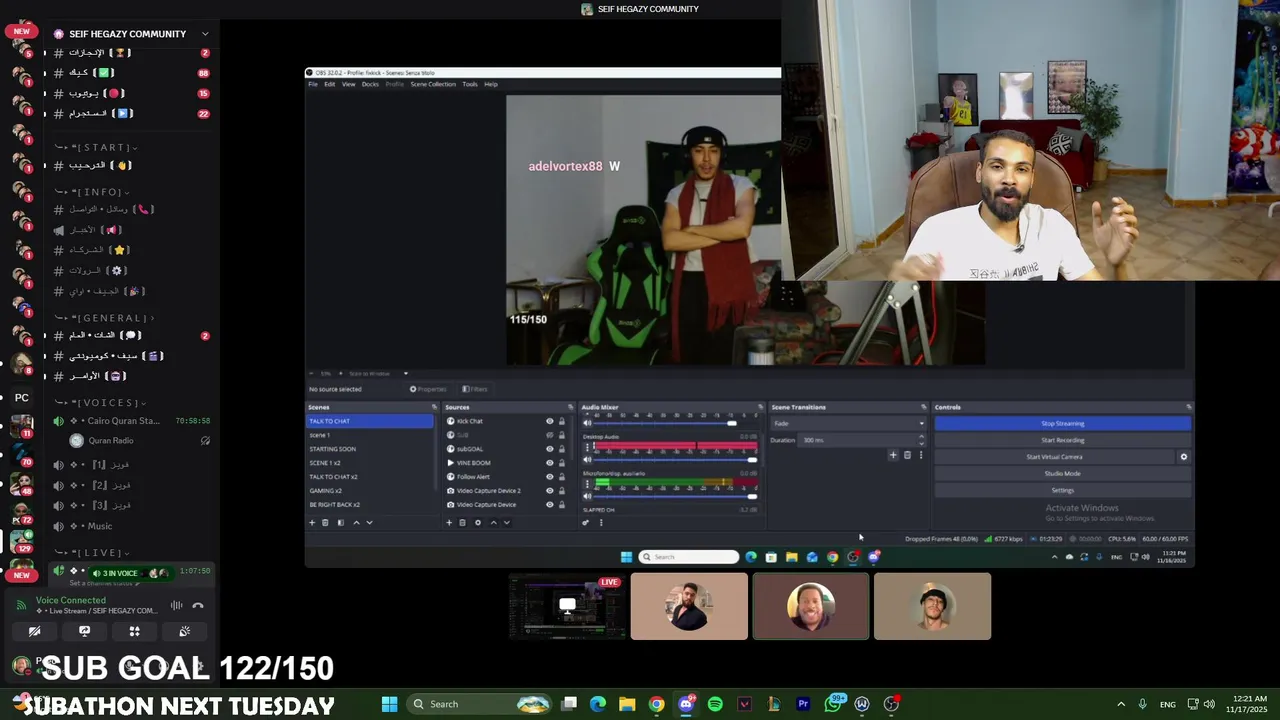
Task: Move scene up in the Scenes toolbar
Action: (x=356, y=522)
